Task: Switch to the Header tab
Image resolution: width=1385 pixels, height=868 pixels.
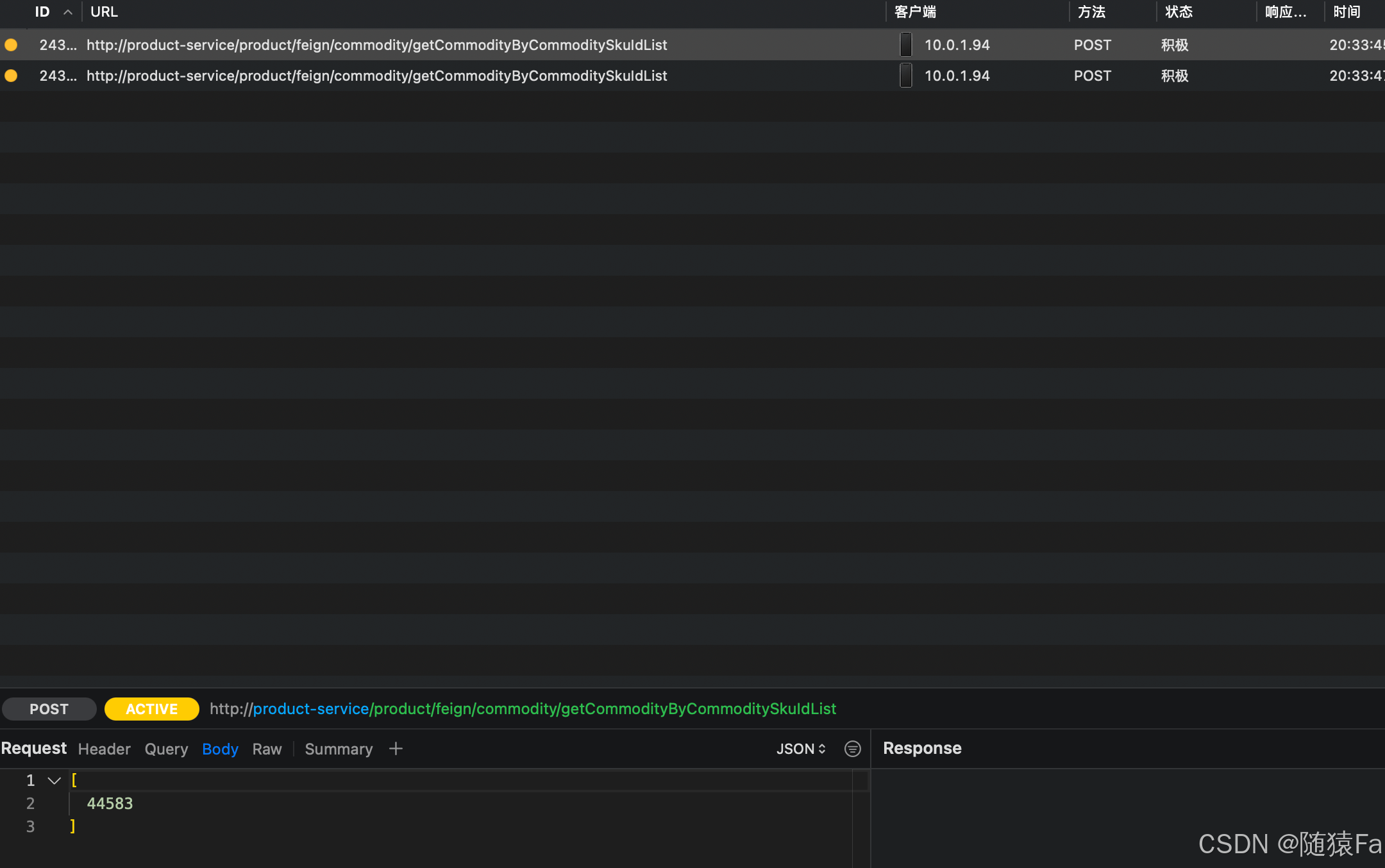Action: coord(104,749)
